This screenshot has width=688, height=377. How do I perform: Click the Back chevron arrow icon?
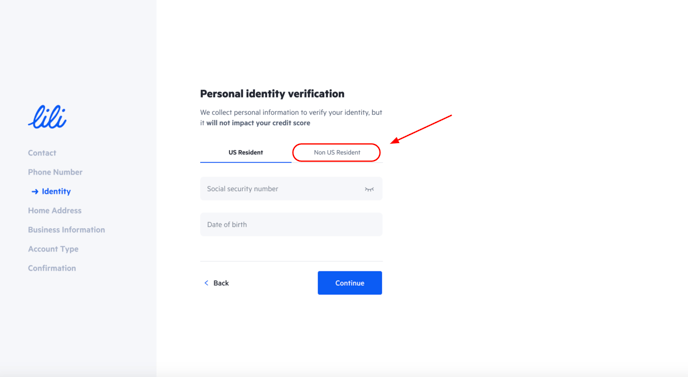tap(206, 283)
